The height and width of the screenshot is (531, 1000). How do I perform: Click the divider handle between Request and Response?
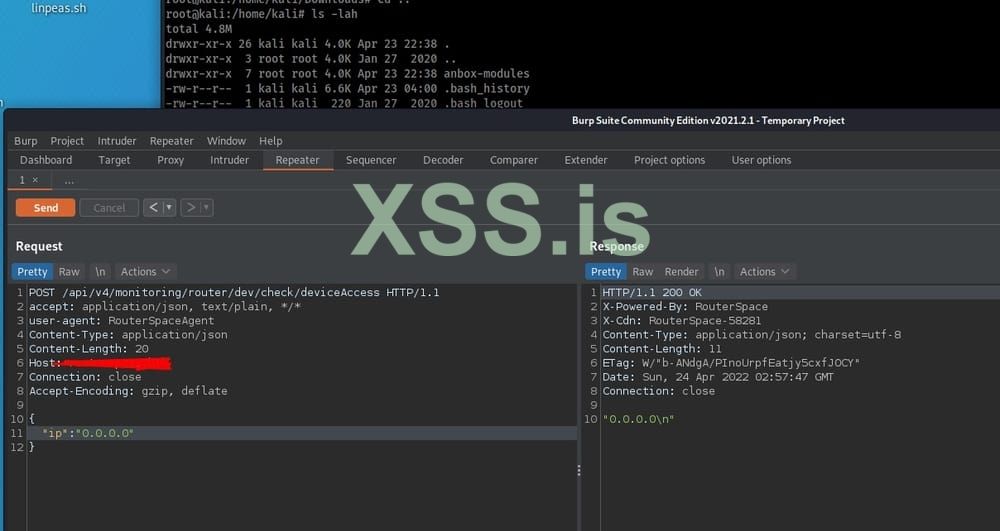(579, 470)
